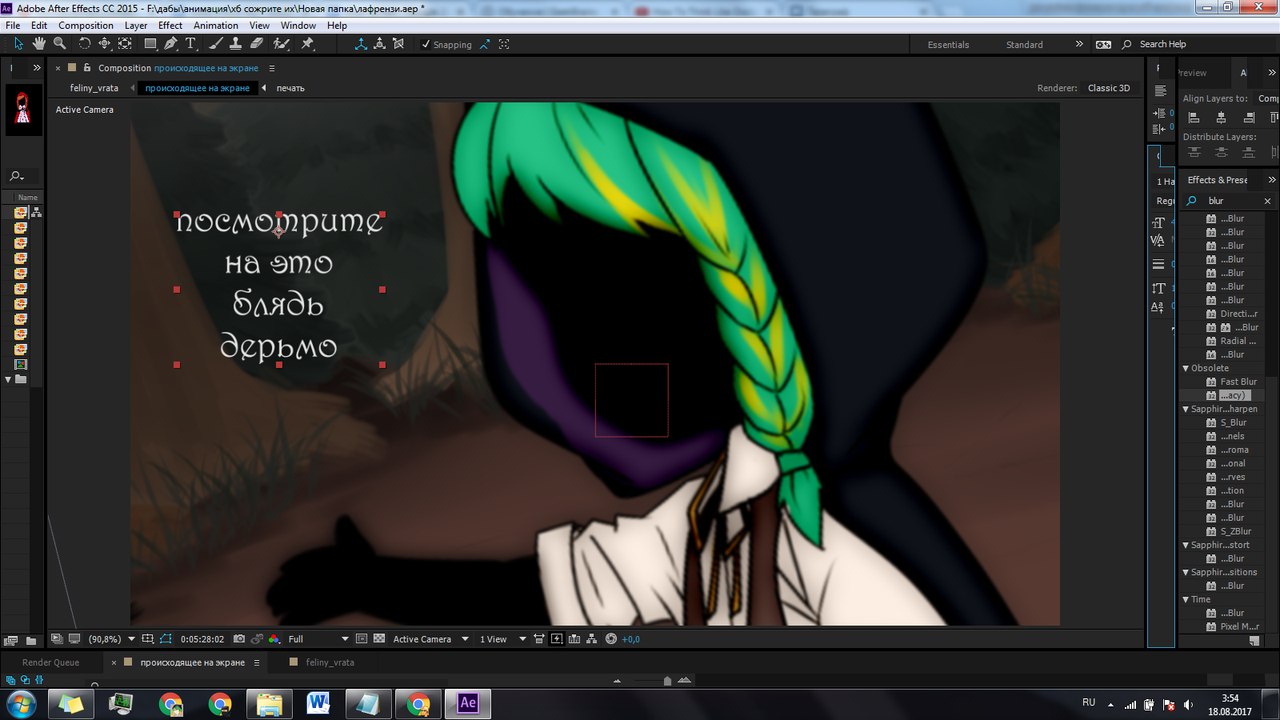The width and height of the screenshot is (1280, 720).
Task: Click the View Axis Mode icon
Action: [399, 44]
